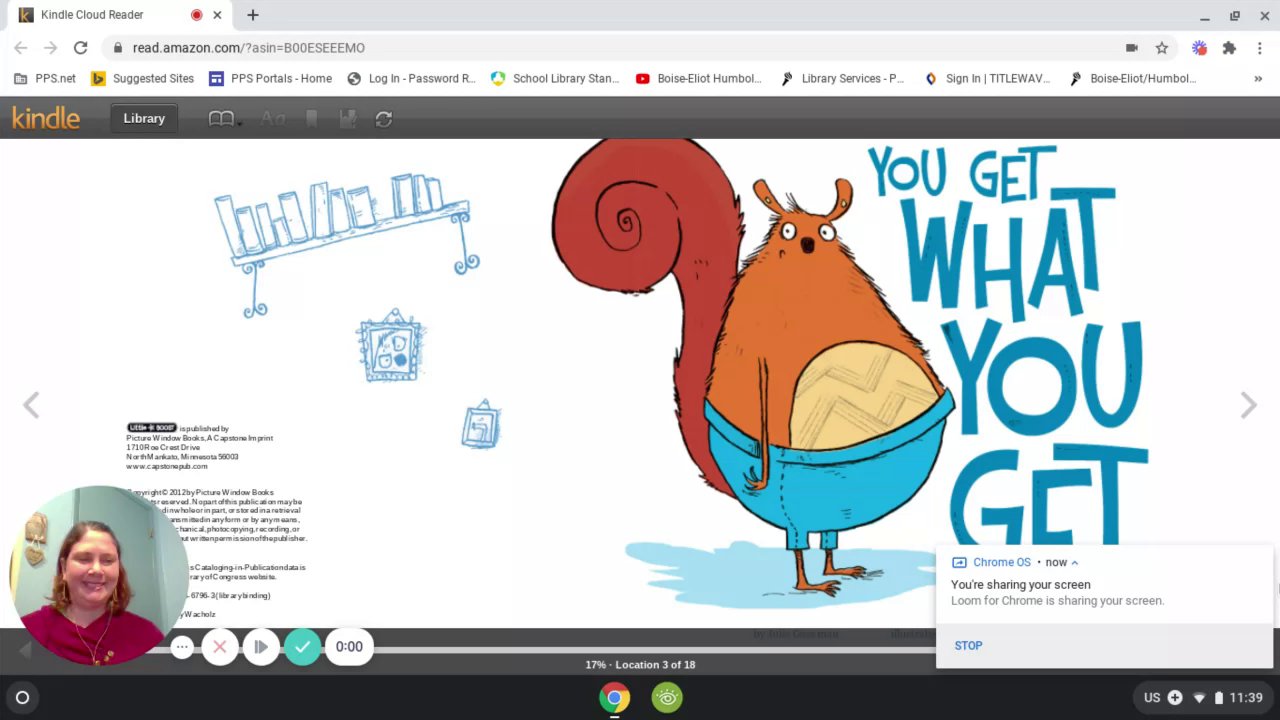
Task: Reload the page in Chrome
Action: click(x=81, y=47)
